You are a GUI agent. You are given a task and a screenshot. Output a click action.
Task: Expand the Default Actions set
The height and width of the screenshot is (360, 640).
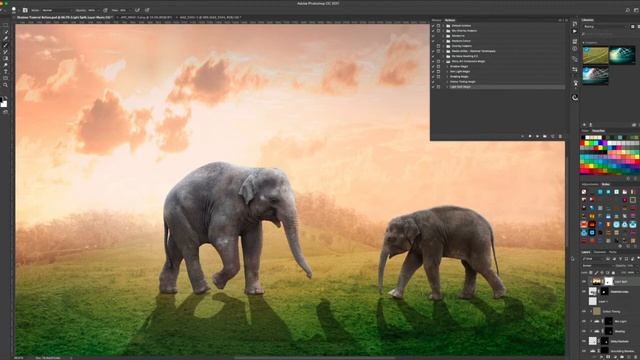[443, 26]
